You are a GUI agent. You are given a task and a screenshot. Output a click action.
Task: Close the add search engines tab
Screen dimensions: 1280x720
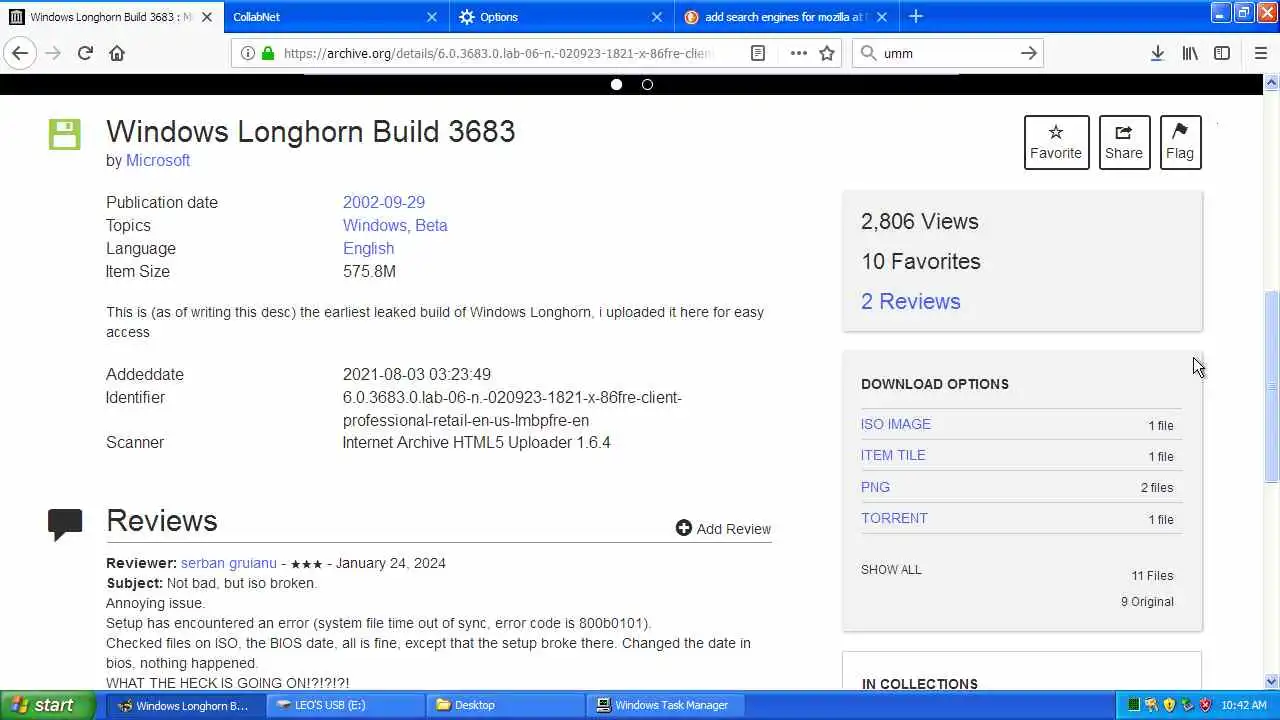tap(882, 17)
